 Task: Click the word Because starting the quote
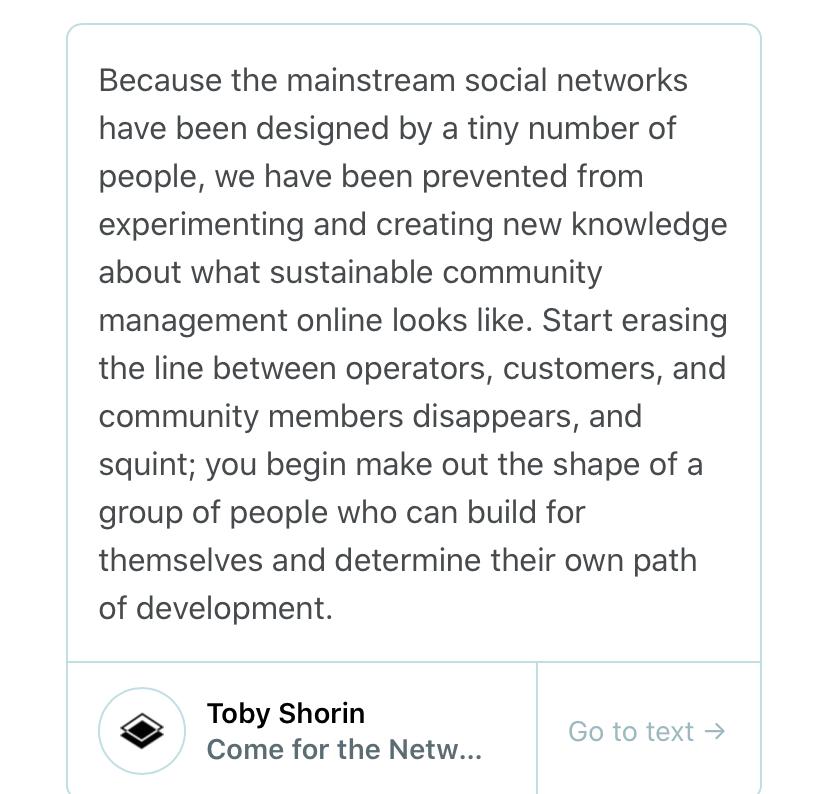[x=161, y=80]
